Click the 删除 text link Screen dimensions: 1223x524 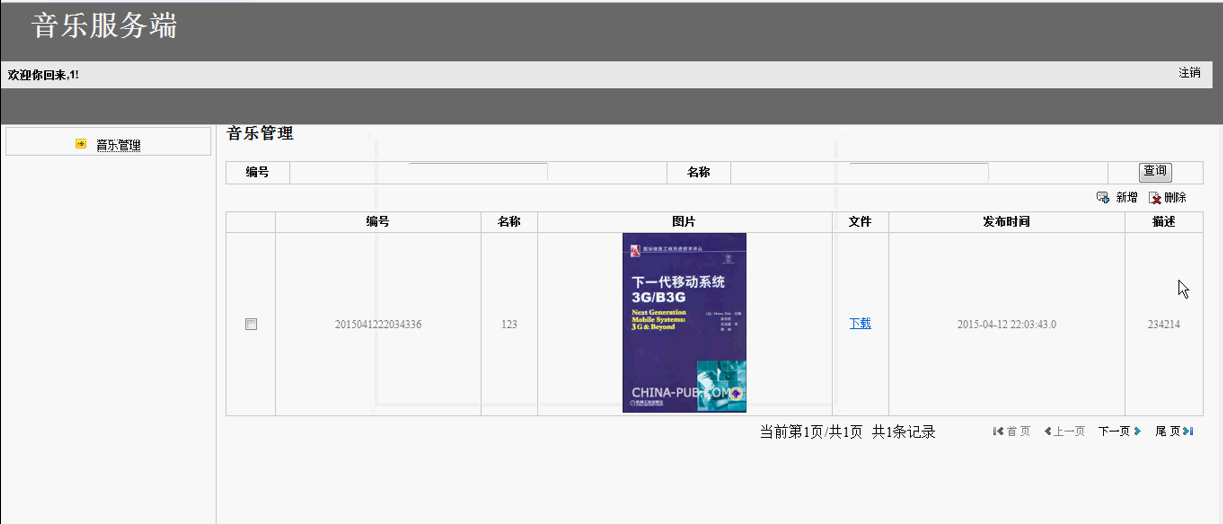[x=1175, y=198]
